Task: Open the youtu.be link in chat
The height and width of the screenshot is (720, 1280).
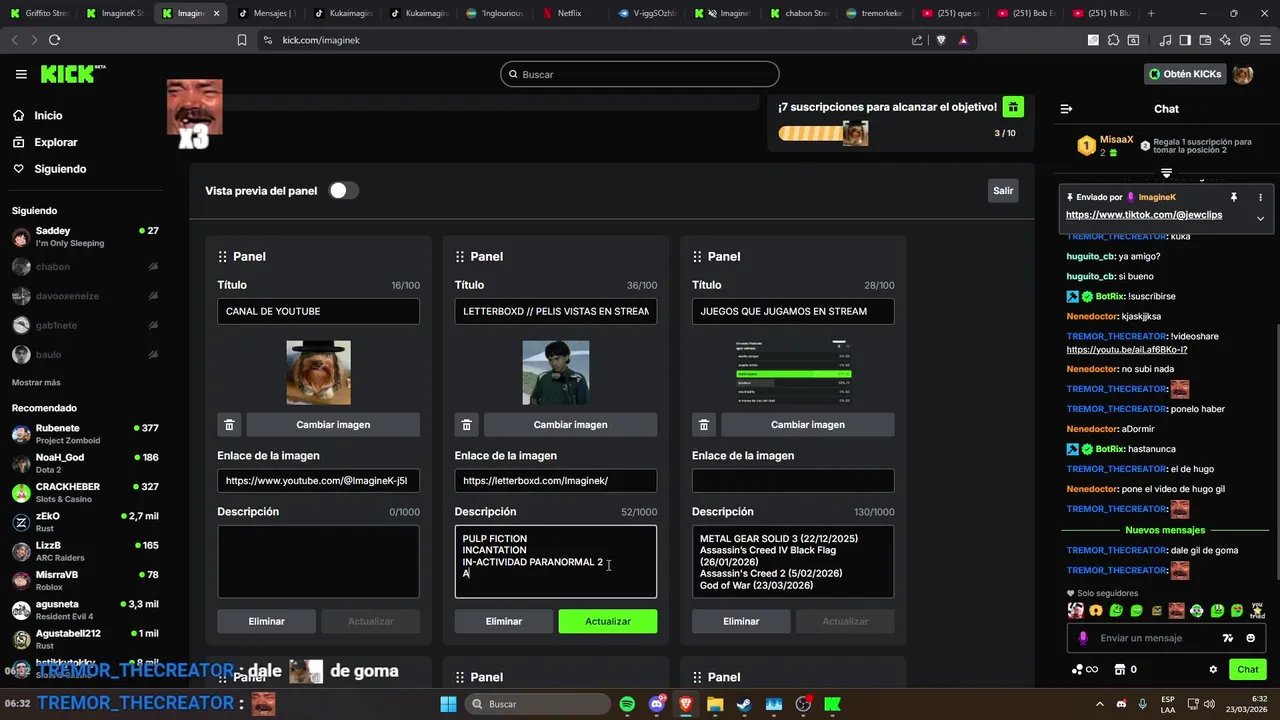Action: (x=1127, y=350)
